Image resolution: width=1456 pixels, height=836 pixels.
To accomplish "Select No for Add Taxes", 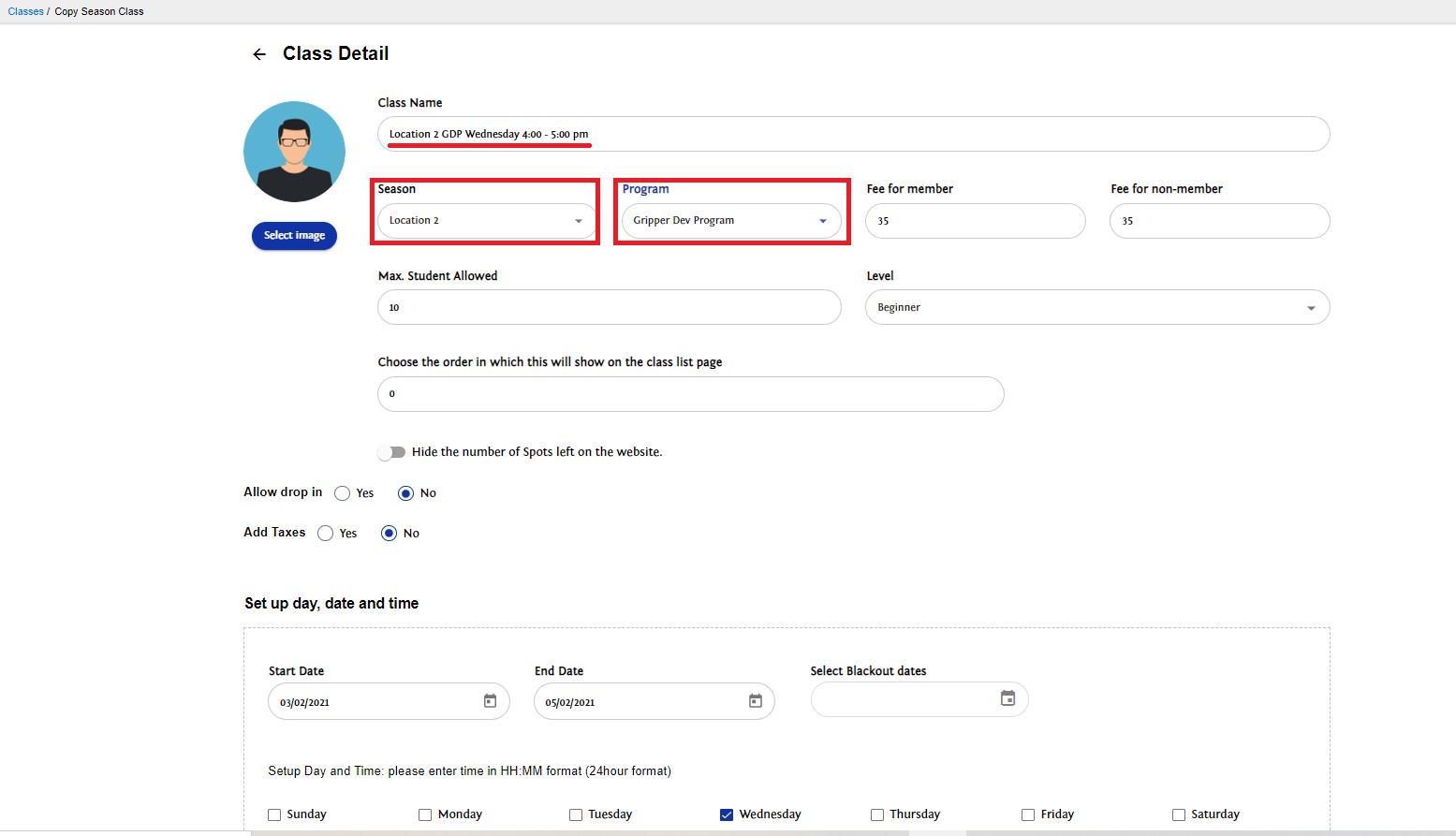I will (389, 534).
